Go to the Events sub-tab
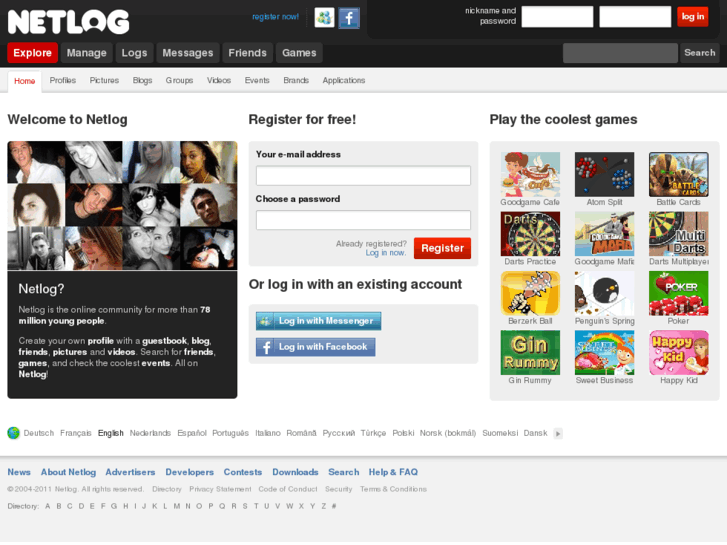This screenshot has width=727, height=545. pyautogui.click(x=257, y=80)
